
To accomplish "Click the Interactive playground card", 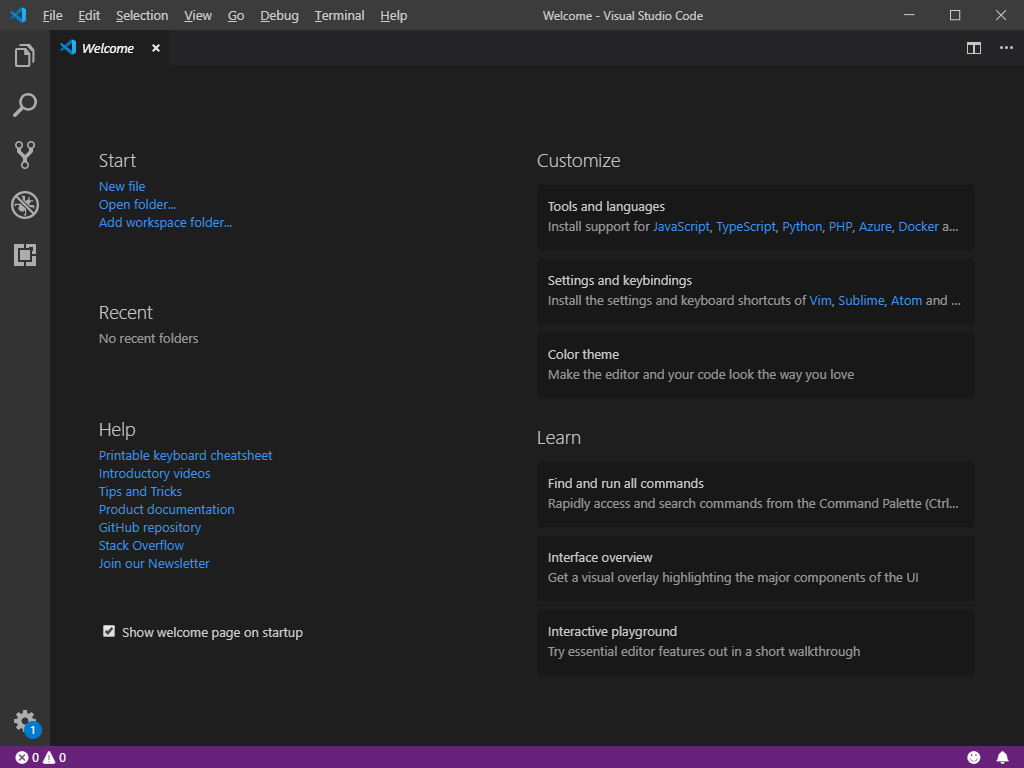I will [x=756, y=642].
